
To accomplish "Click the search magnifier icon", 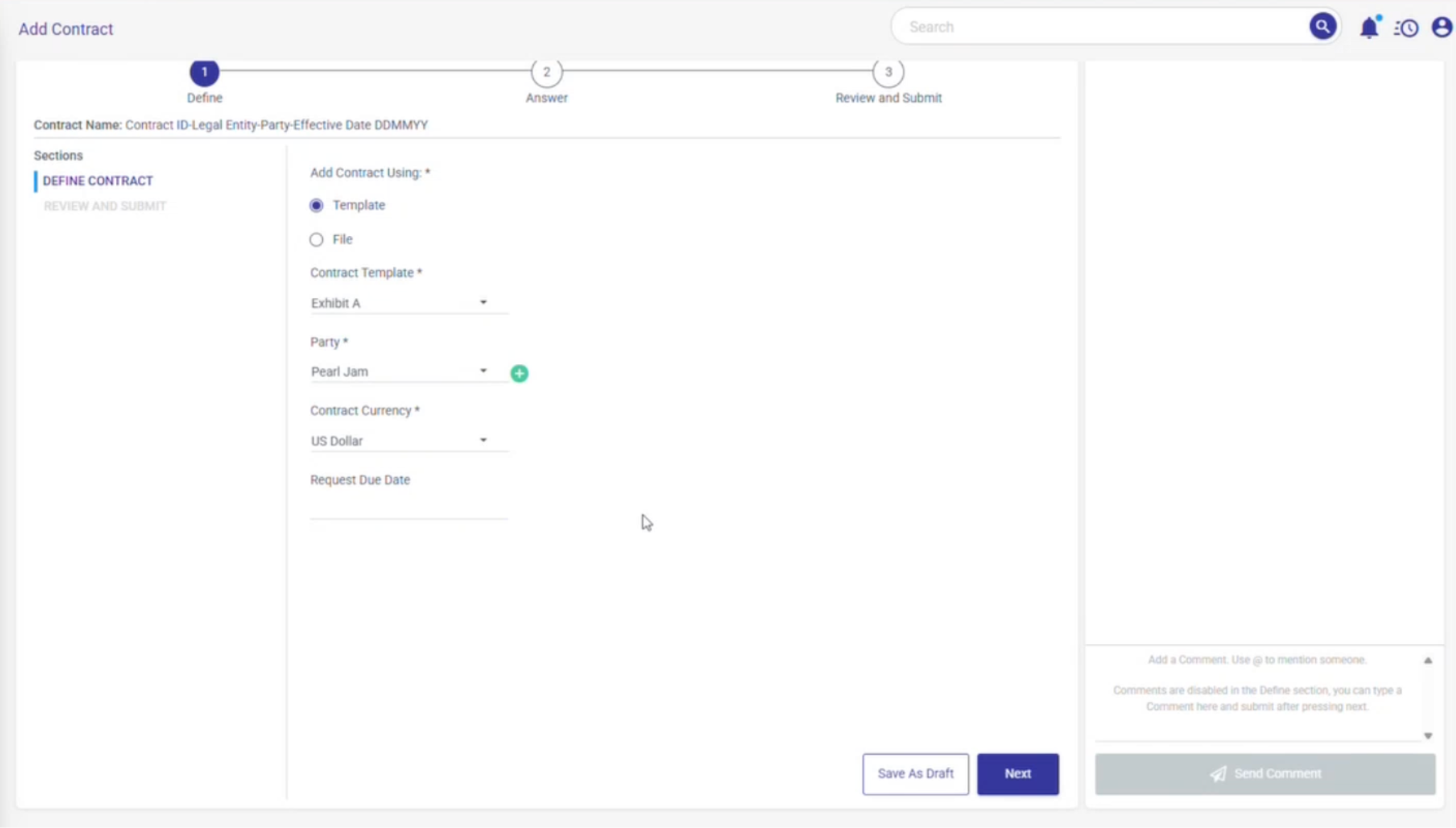I will tap(1322, 27).
